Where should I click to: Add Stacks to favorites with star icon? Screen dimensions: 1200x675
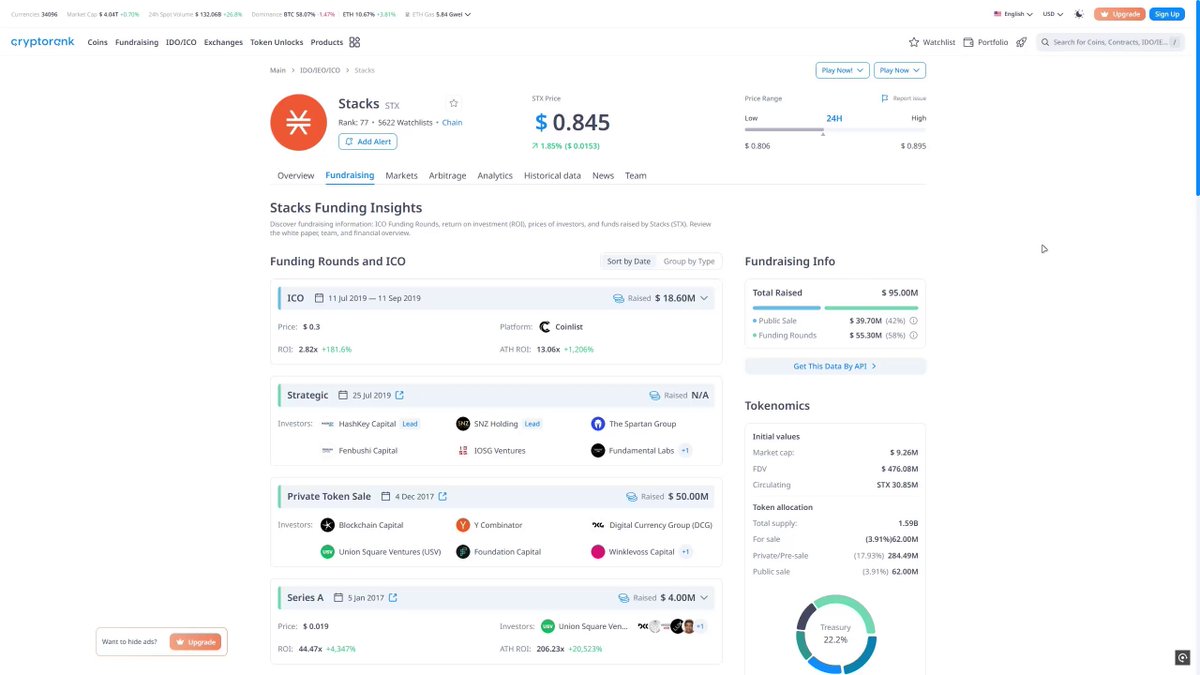453,103
